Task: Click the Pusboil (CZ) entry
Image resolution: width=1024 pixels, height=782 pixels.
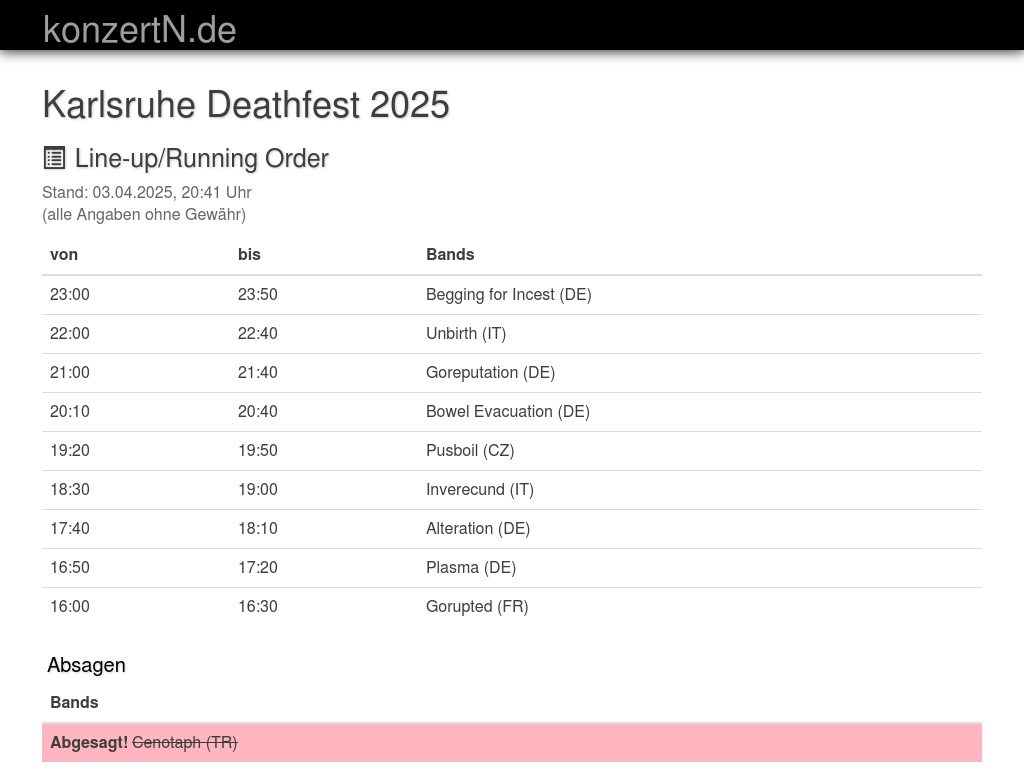Action: pyautogui.click(x=470, y=450)
